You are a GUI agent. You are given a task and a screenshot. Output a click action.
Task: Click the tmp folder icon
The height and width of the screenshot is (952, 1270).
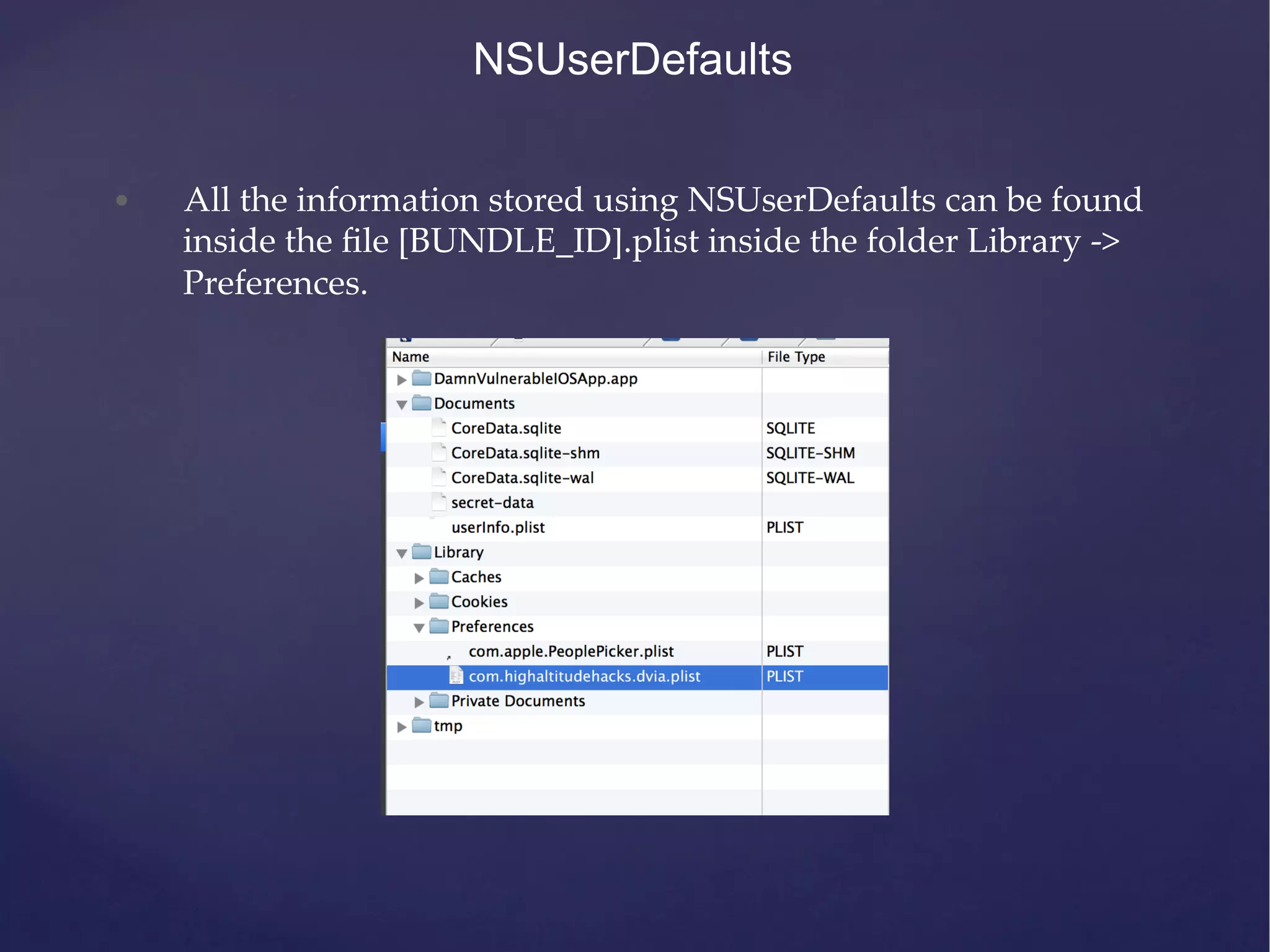[x=422, y=725]
